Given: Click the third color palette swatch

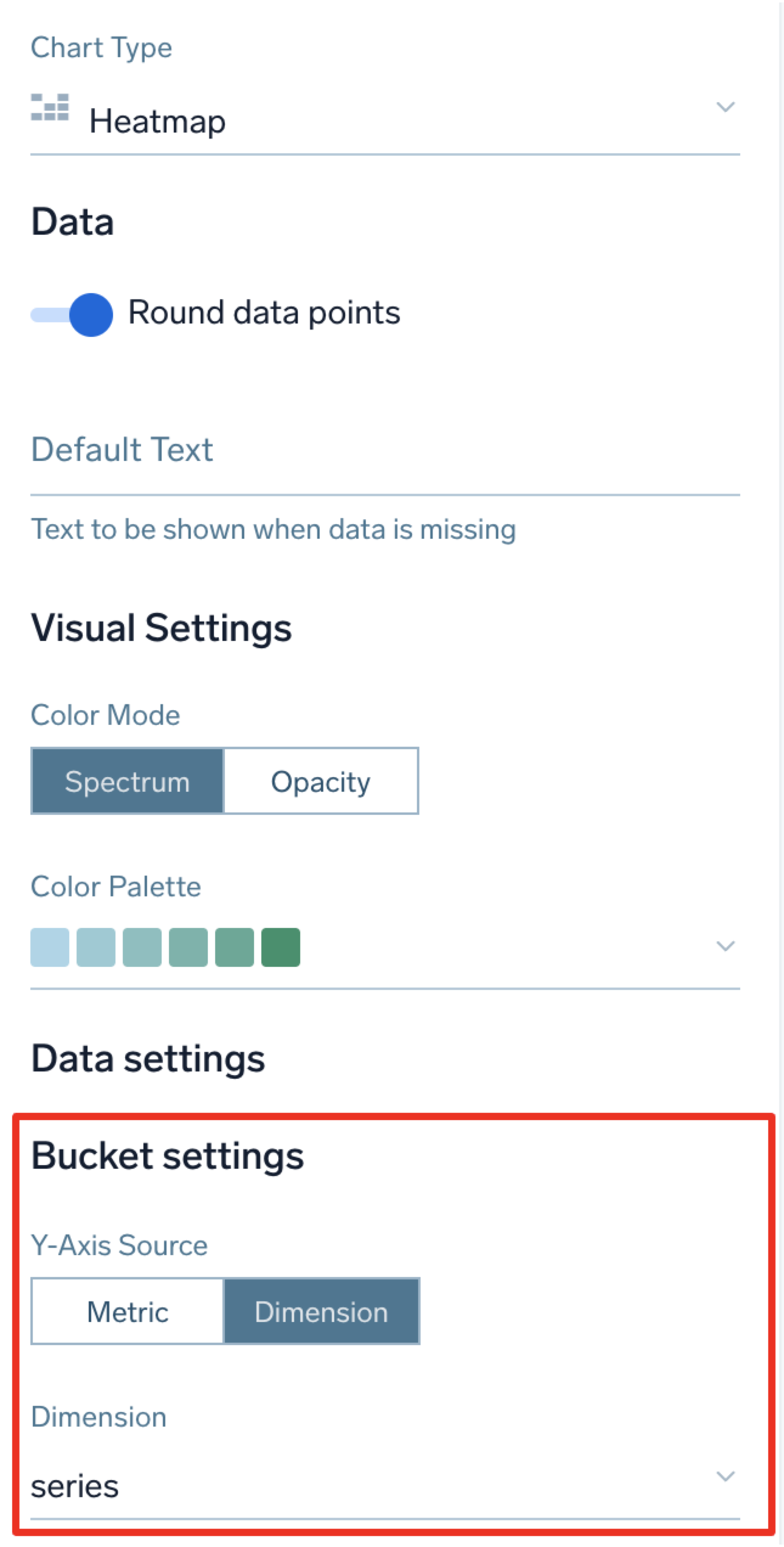Looking at the screenshot, I should [x=142, y=947].
